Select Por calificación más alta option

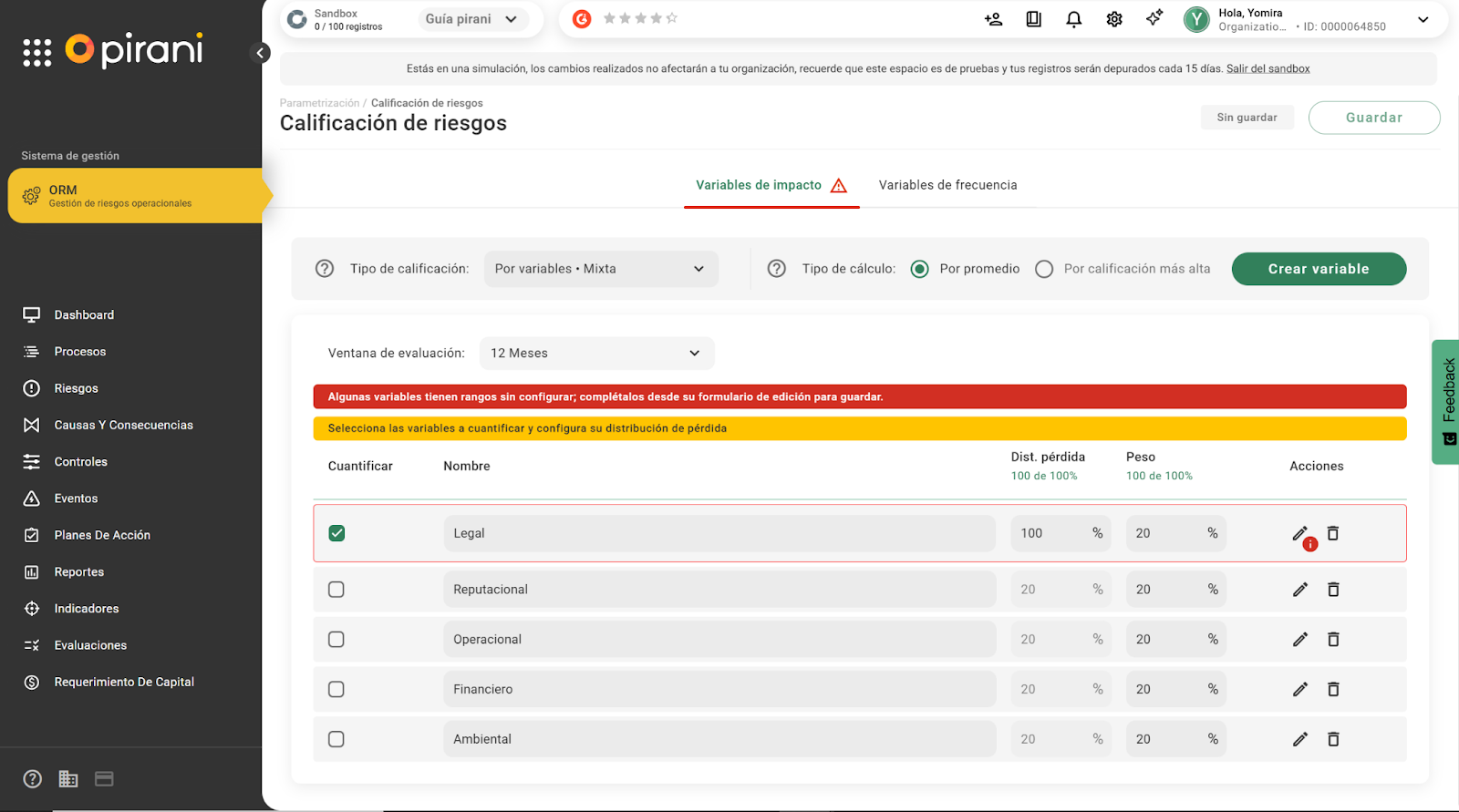1044,269
